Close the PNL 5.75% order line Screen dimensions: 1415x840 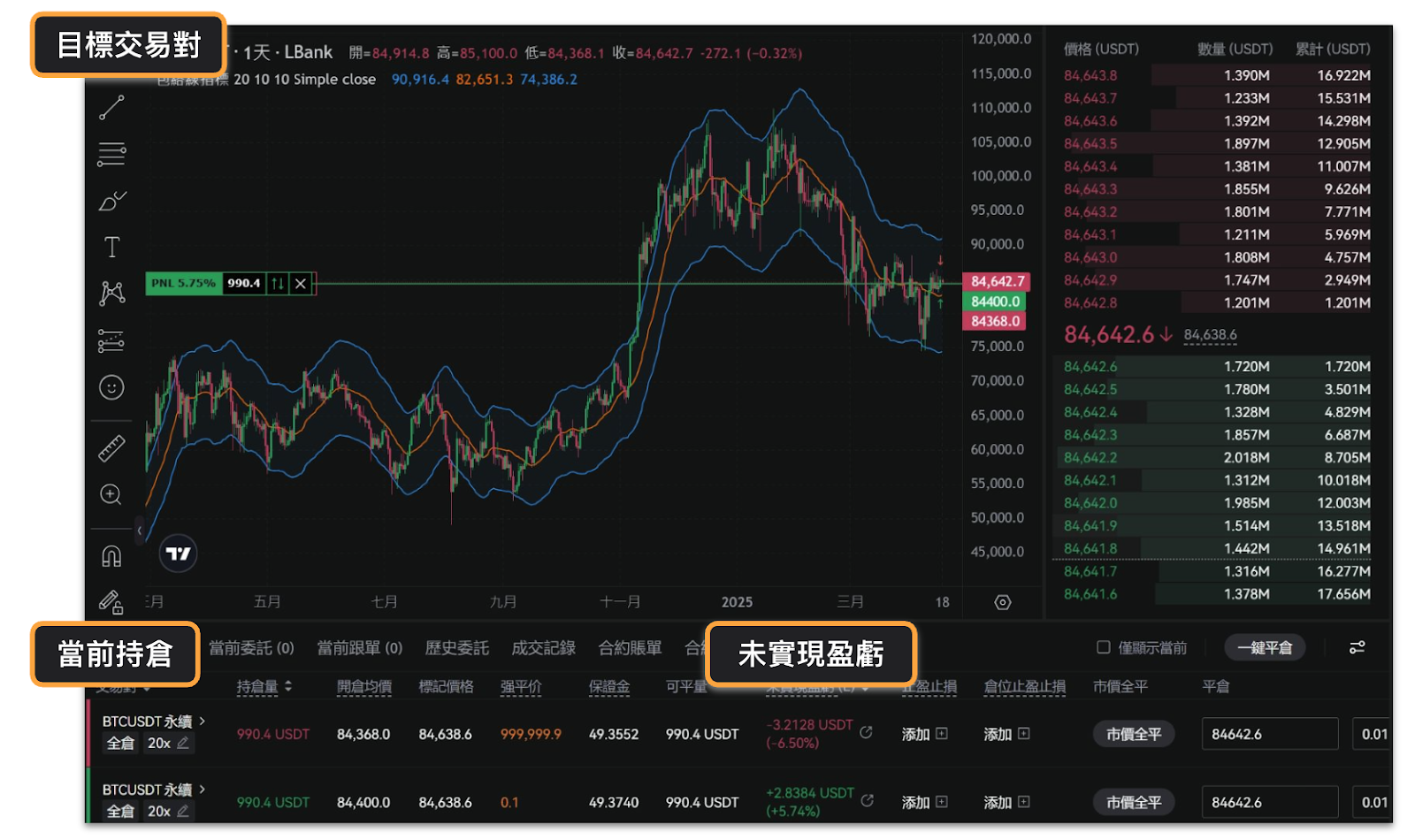click(x=301, y=284)
